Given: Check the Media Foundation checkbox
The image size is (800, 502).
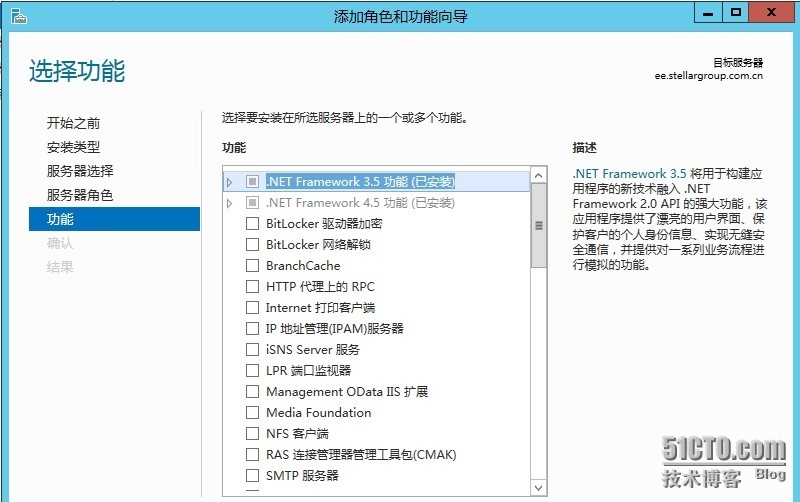Looking at the screenshot, I should pos(252,412).
